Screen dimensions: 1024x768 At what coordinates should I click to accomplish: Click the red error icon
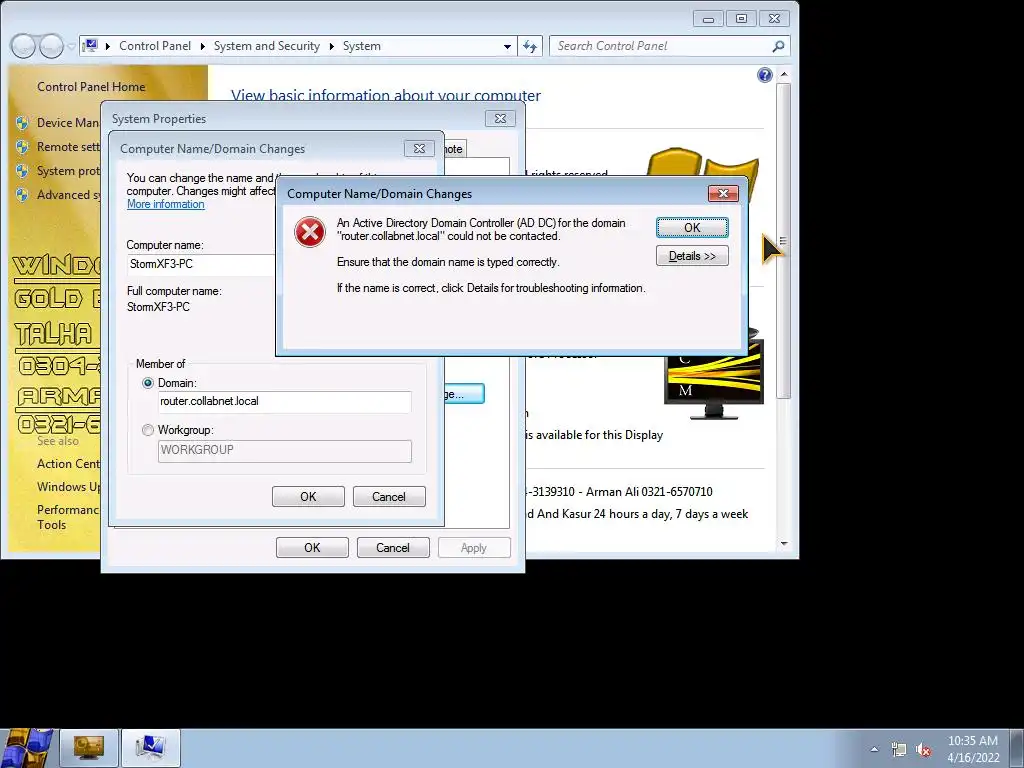tap(310, 232)
